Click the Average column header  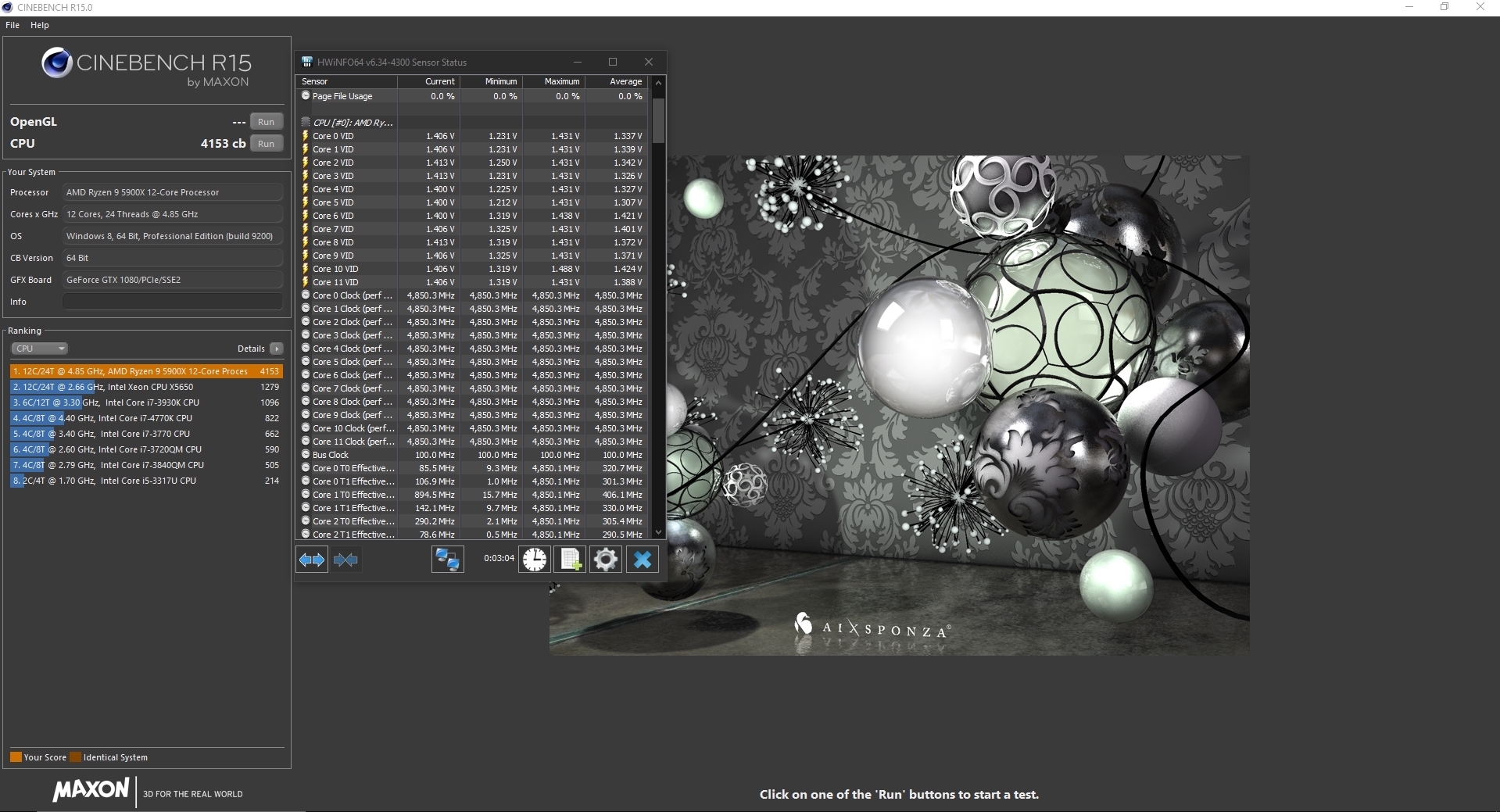[x=616, y=81]
